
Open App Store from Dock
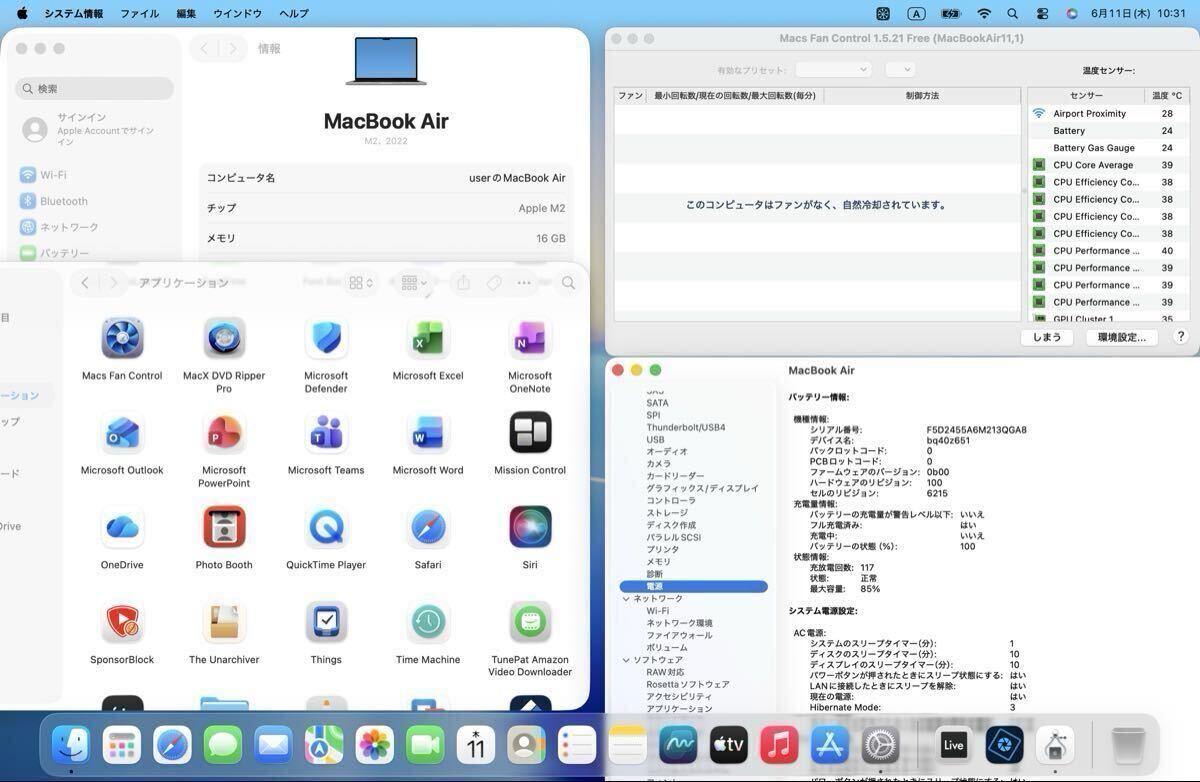tap(830, 745)
